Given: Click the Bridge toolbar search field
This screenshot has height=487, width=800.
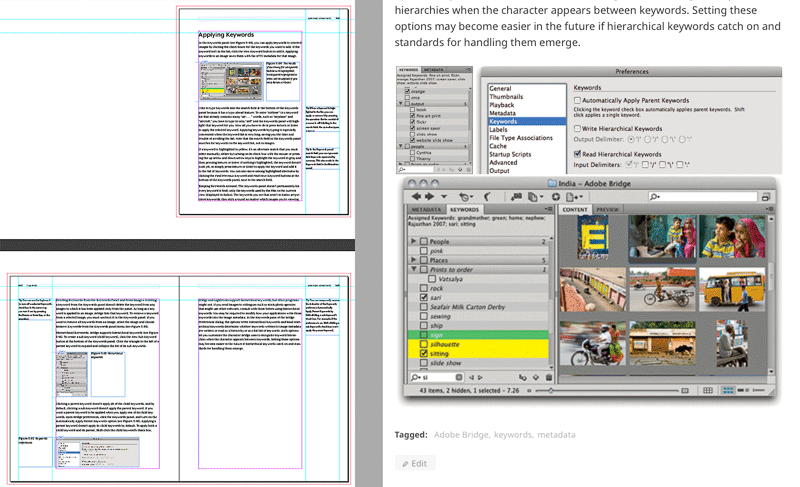Looking at the screenshot, I should 703,196.
